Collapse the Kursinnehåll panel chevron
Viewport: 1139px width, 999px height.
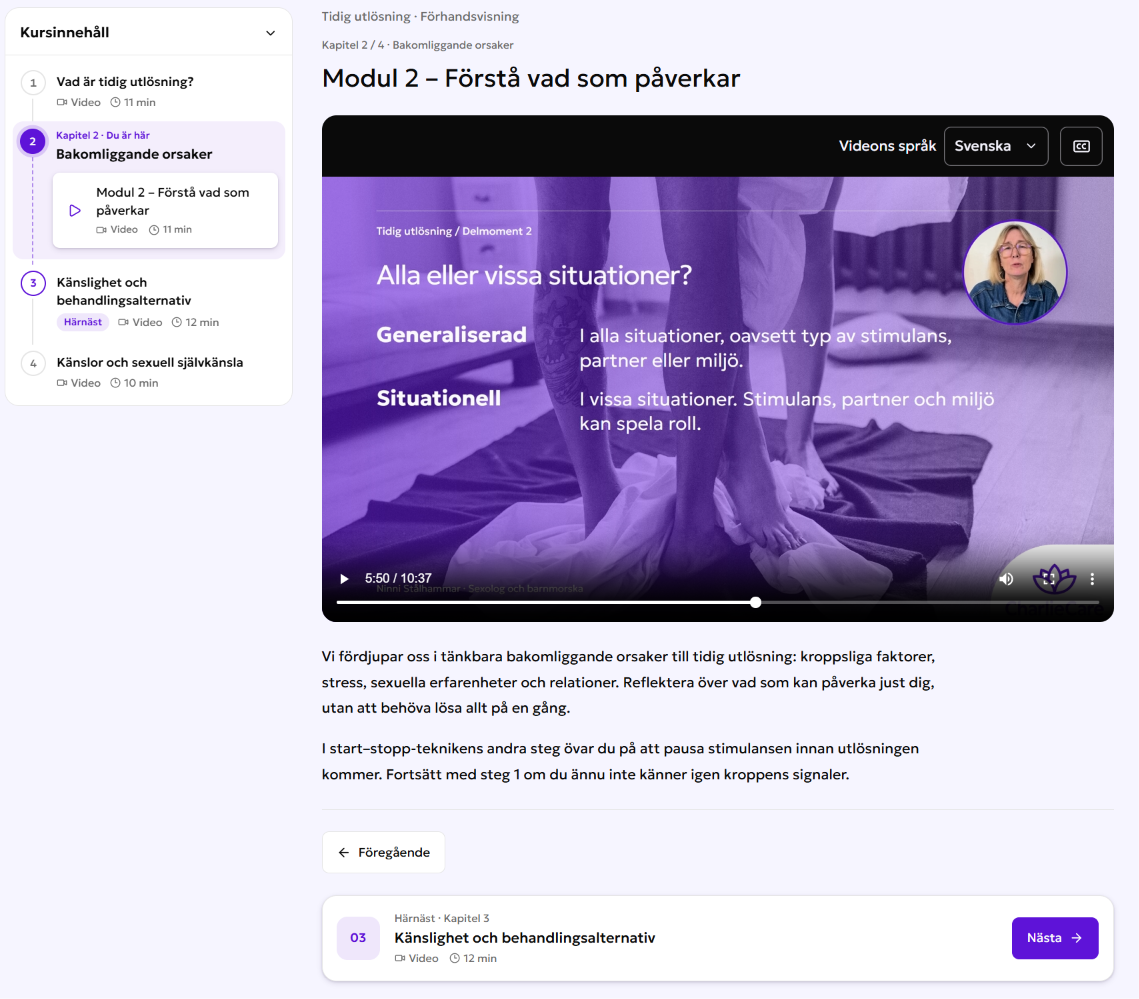point(270,33)
